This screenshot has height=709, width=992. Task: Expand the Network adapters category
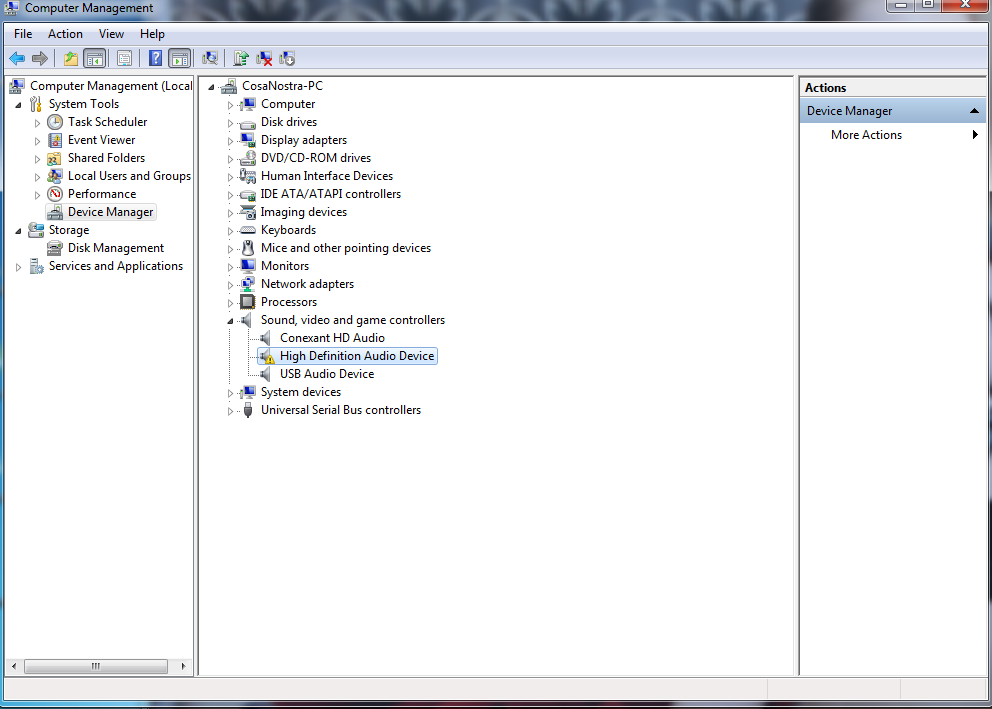coord(230,283)
